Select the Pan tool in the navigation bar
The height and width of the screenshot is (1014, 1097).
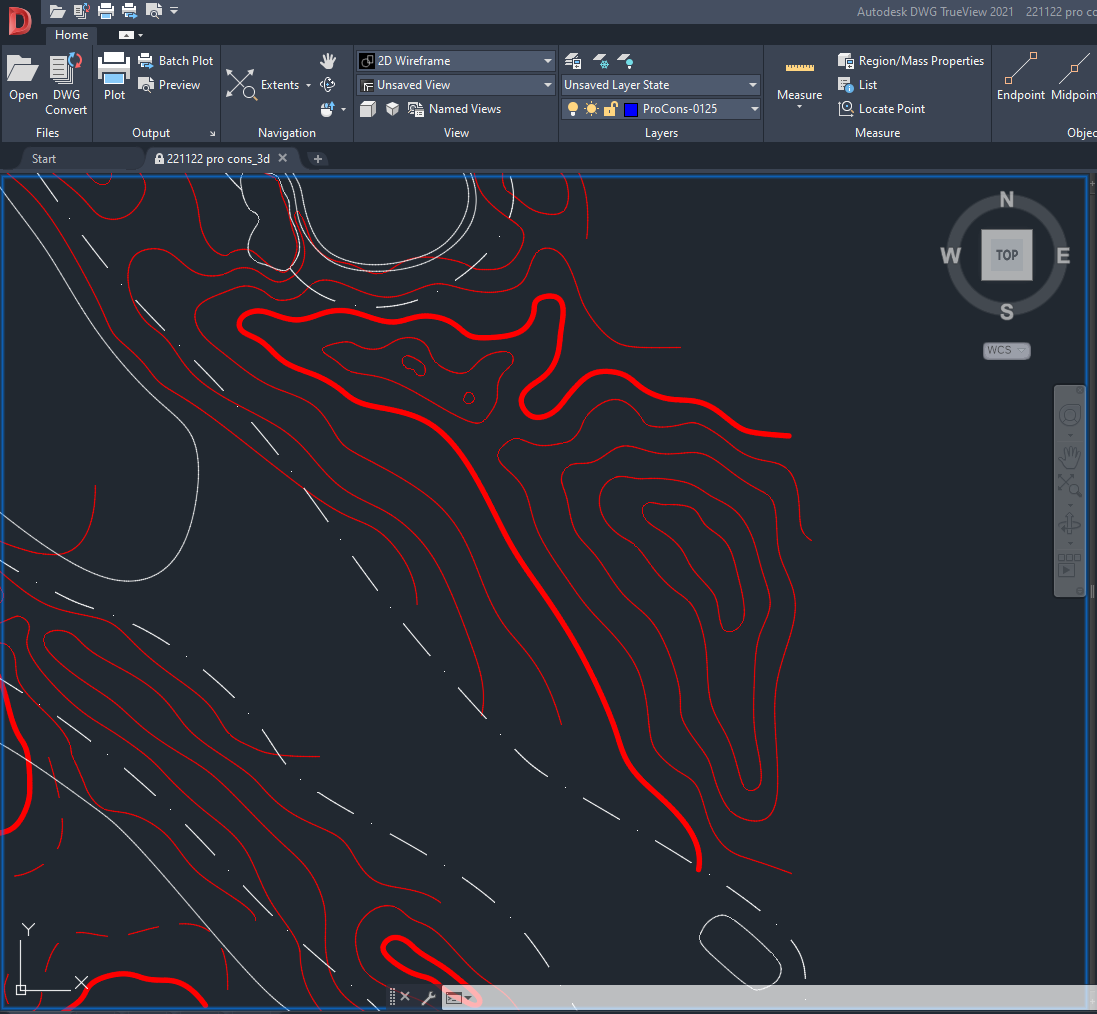tap(1070, 456)
